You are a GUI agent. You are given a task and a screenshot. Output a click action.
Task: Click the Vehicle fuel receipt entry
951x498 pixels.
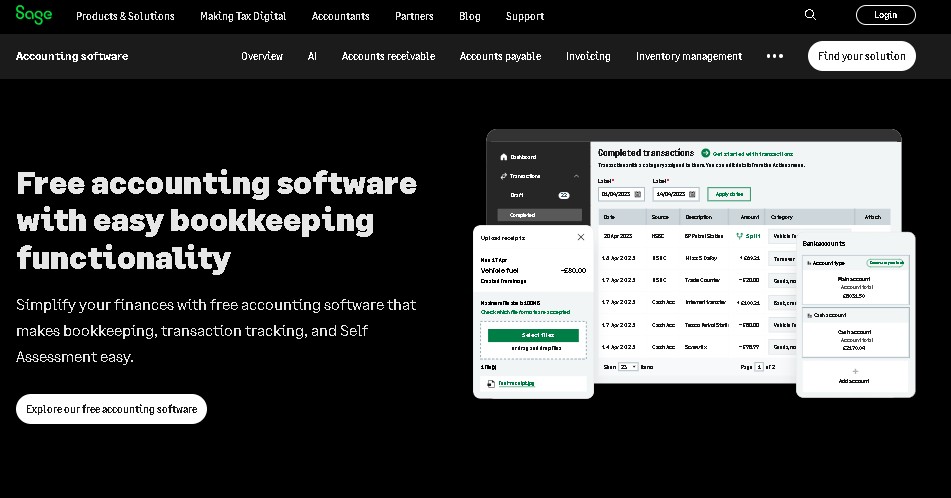533,271
